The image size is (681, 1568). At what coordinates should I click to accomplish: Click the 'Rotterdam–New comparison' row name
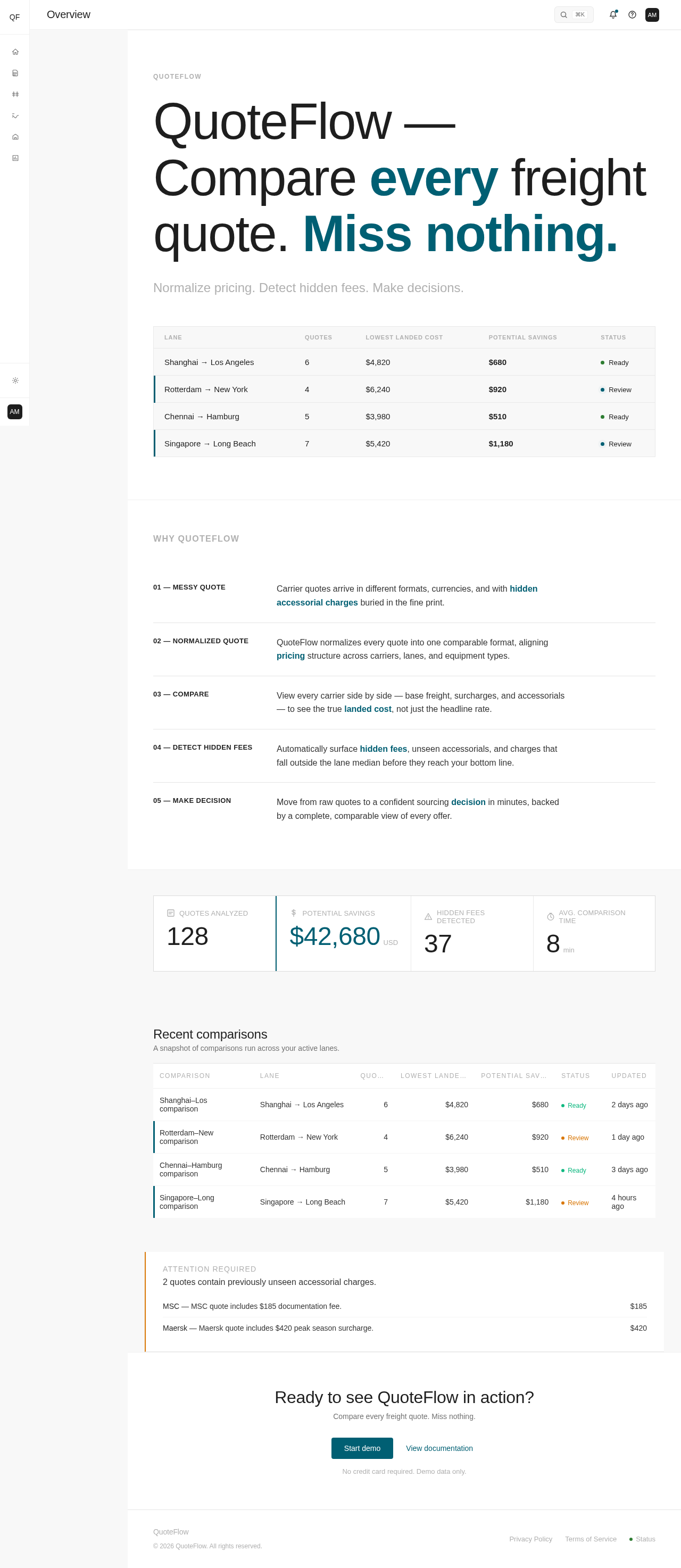tap(186, 1137)
